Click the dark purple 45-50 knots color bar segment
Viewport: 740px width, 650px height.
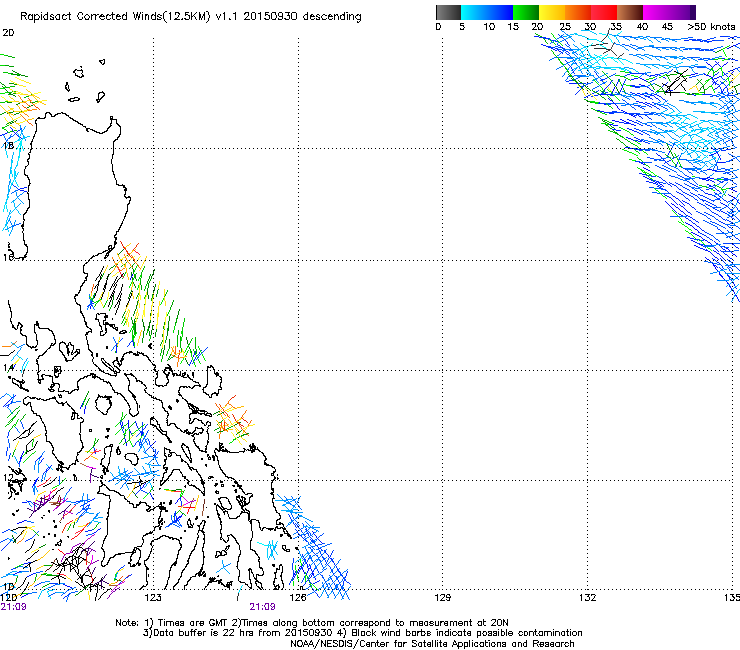[682, 12]
